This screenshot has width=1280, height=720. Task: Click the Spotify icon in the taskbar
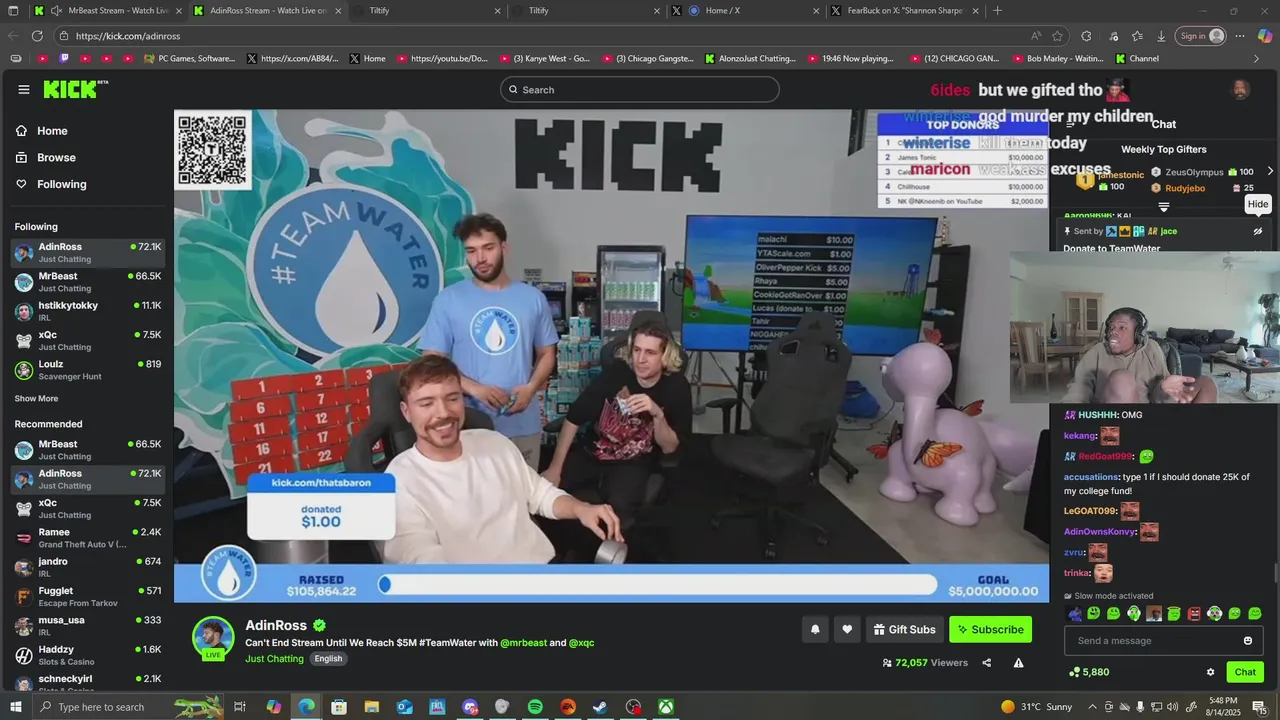coord(535,707)
